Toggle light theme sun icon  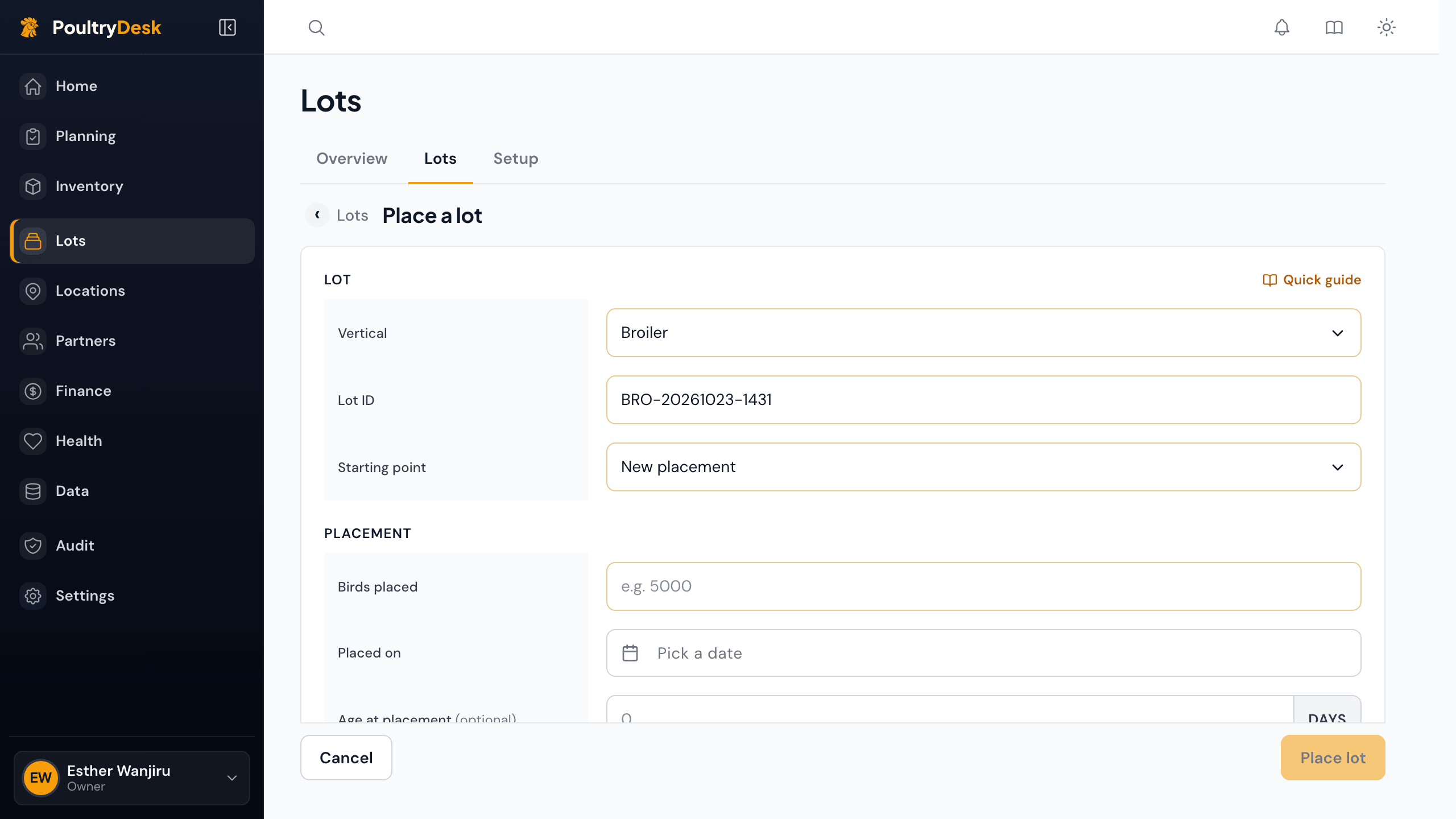(x=1387, y=27)
